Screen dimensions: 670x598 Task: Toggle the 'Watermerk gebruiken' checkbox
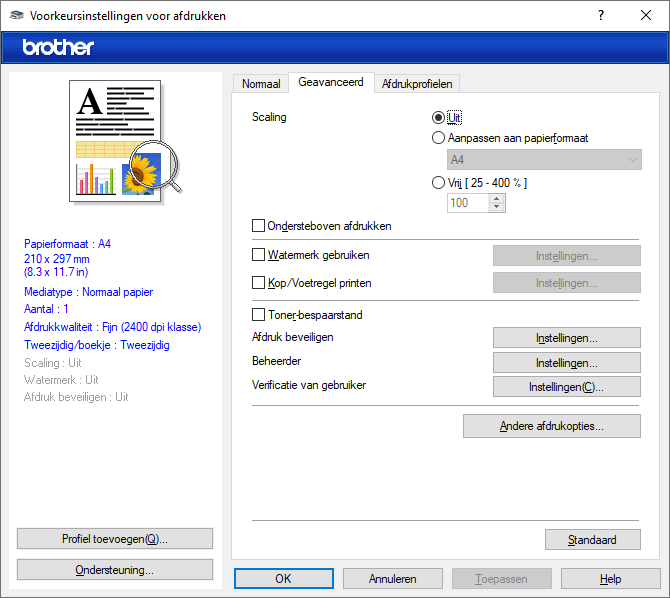pyautogui.click(x=260, y=255)
